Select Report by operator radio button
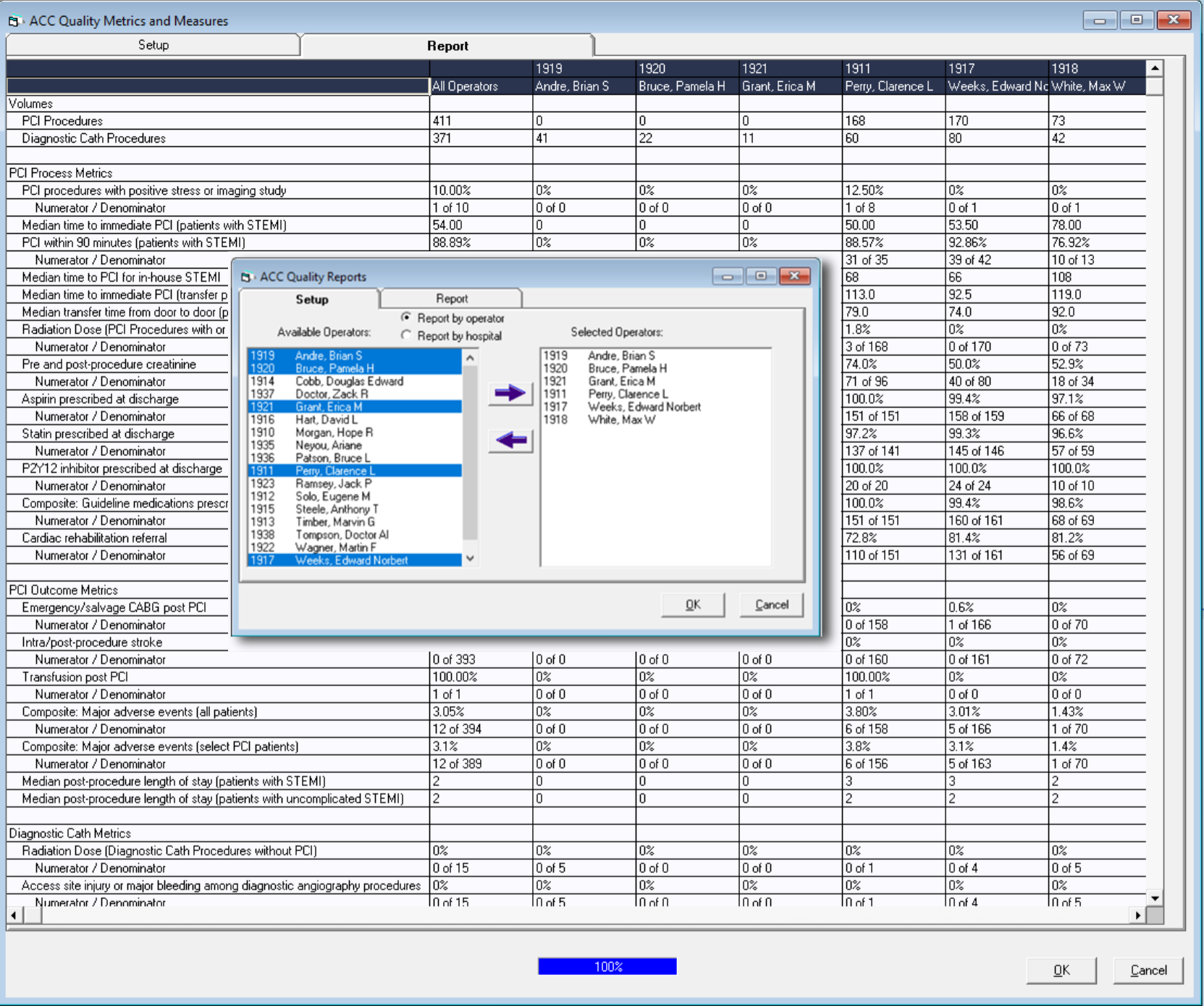The image size is (1204, 1006). coord(406,317)
